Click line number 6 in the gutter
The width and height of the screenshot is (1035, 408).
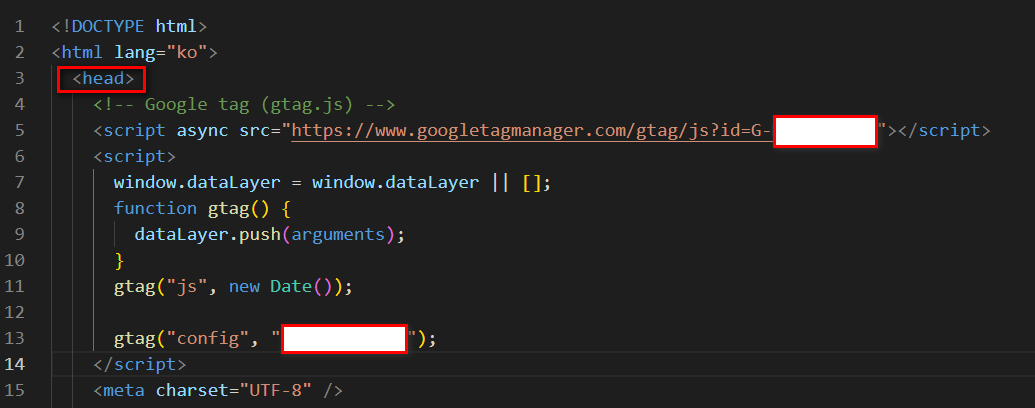18,157
